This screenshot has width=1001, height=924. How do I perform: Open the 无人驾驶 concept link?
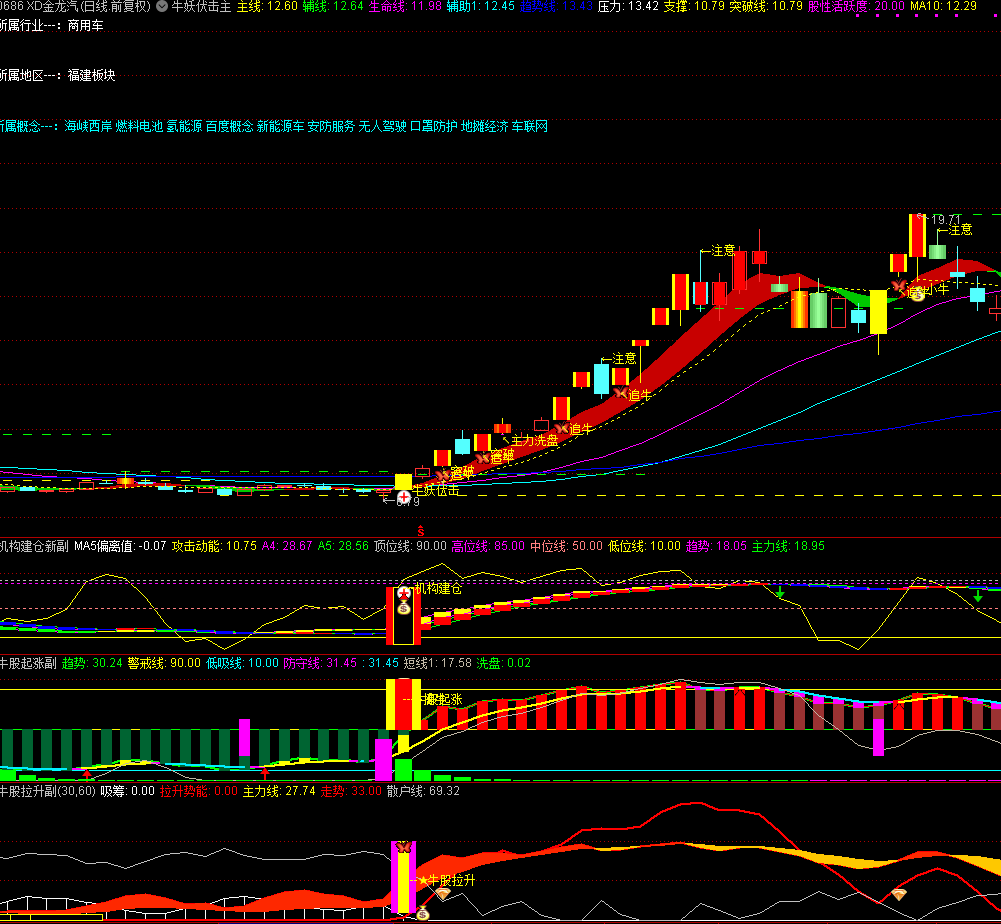[x=382, y=127]
